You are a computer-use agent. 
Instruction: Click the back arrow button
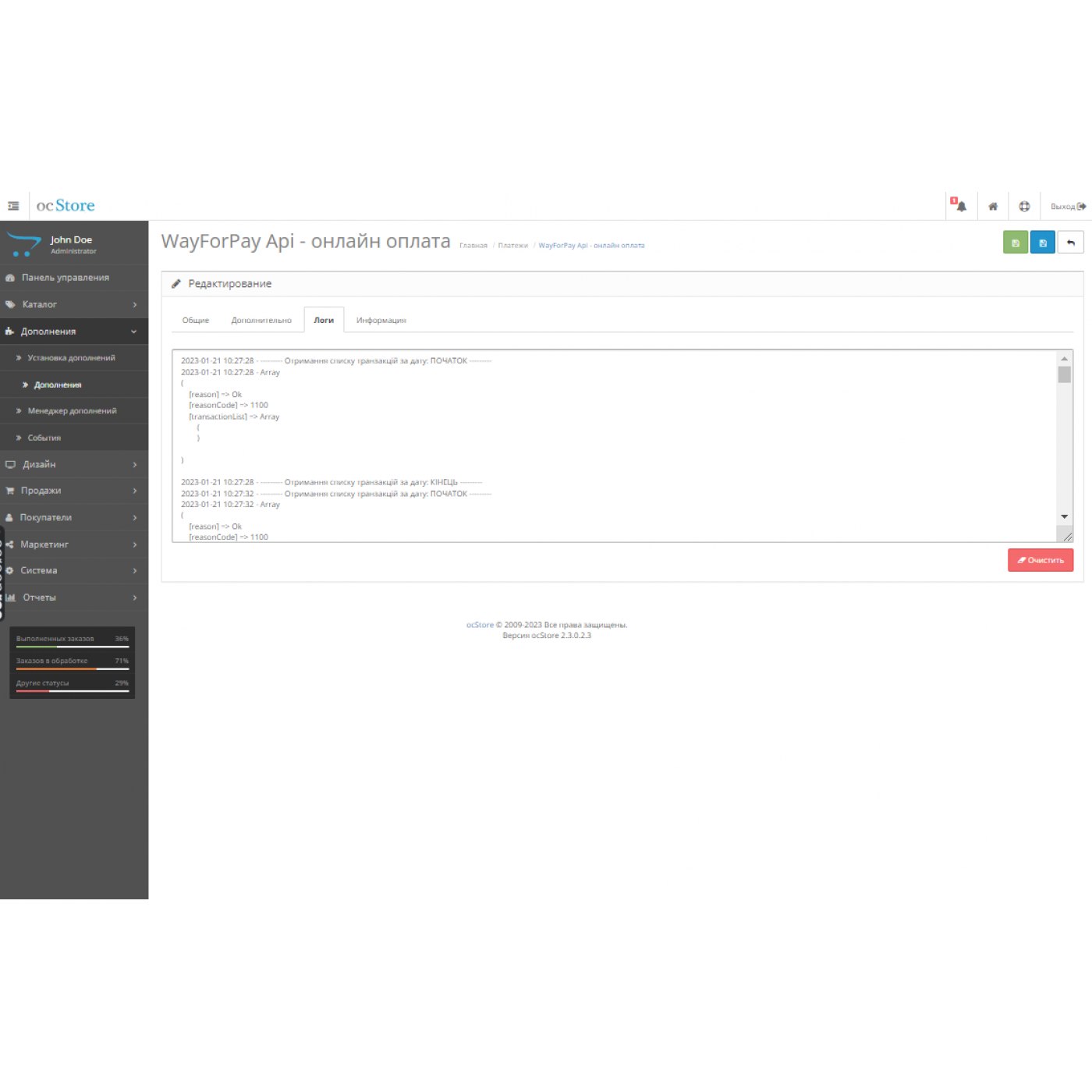1071,243
